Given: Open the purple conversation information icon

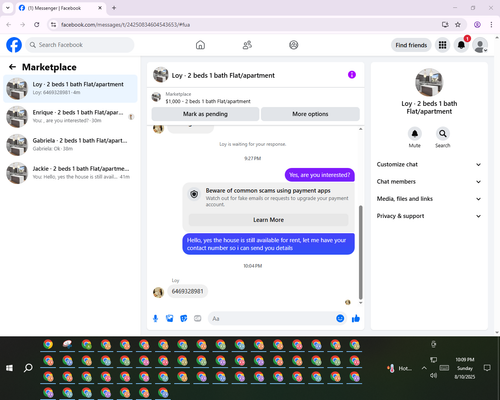Looking at the screenshot, I should [x=352, y=75].
